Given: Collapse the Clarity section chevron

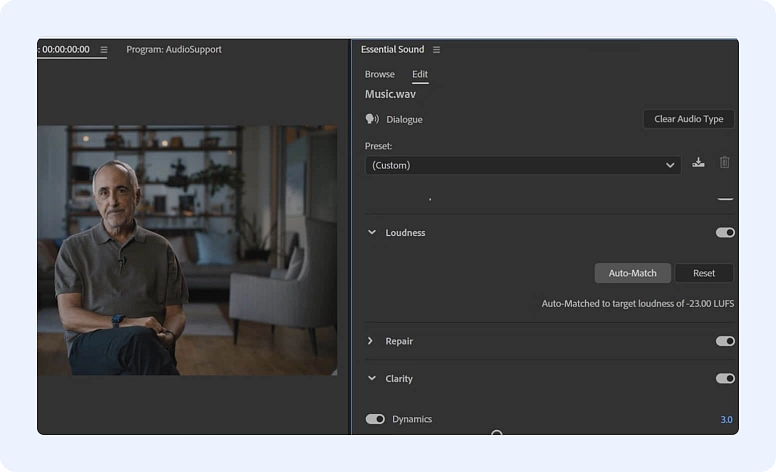Looking at the screenshot, I should click(372, 379).
